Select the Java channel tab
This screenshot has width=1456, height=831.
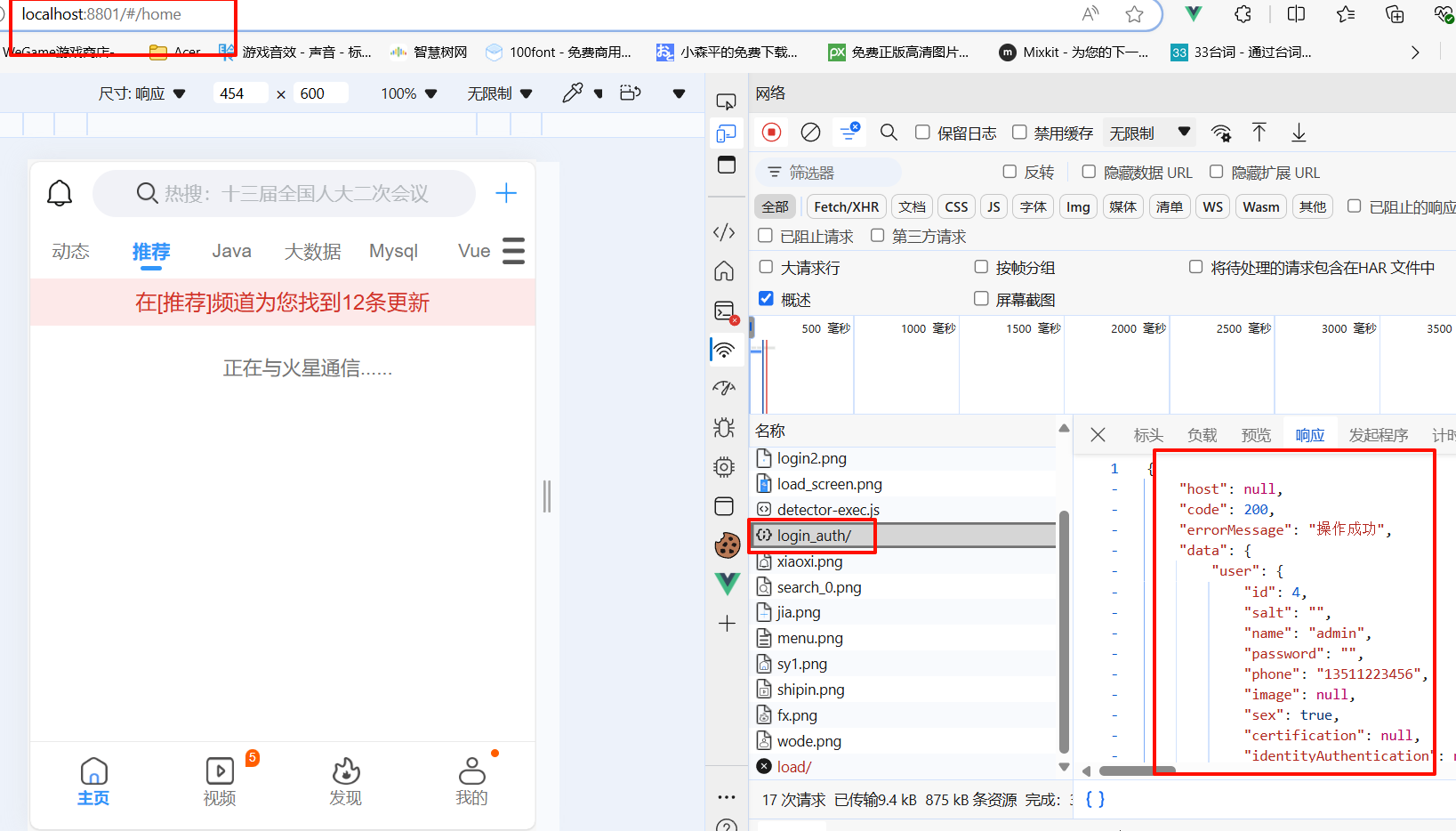coord(231,252)
